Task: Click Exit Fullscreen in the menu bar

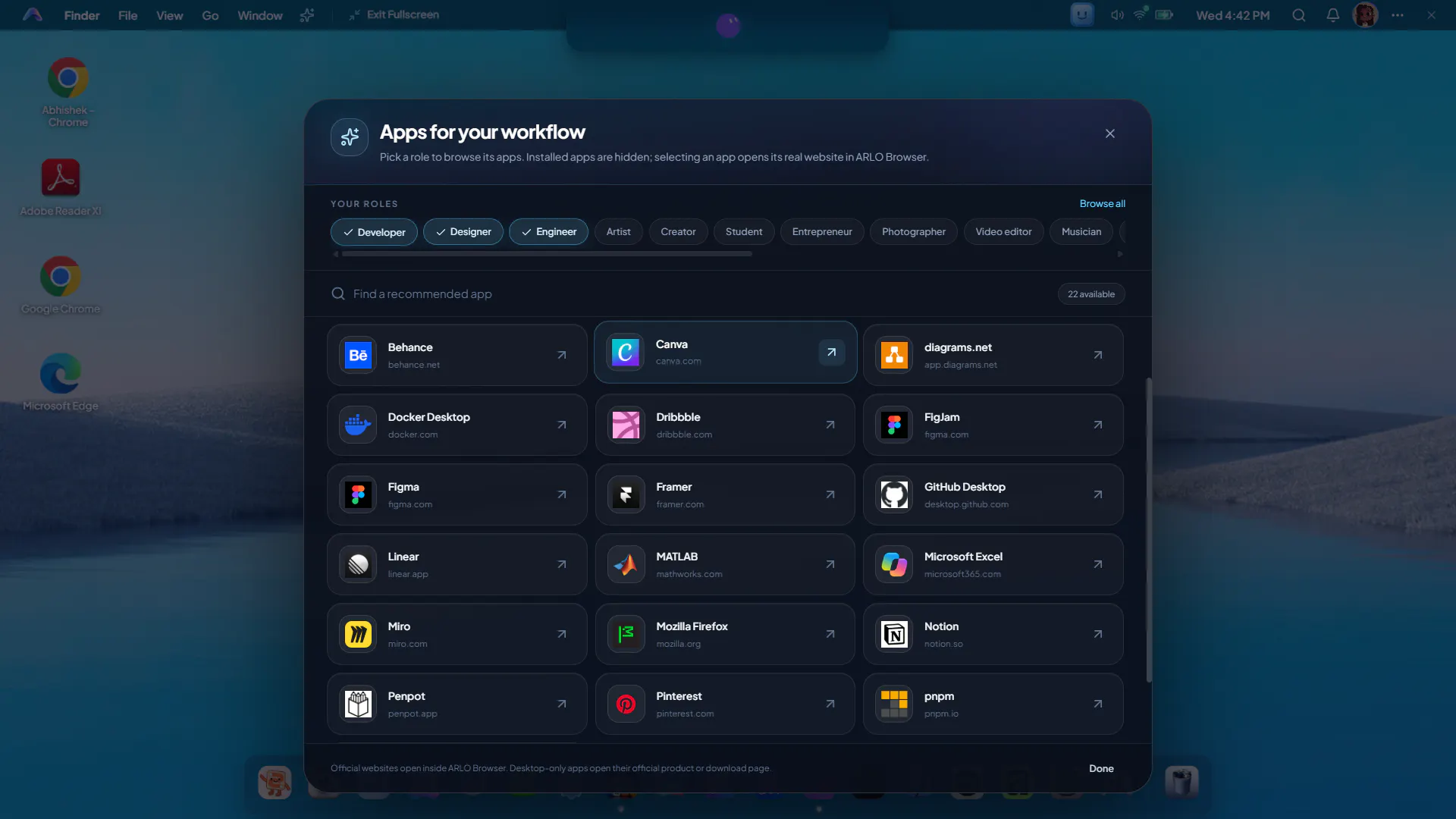Action: [394, 14]
